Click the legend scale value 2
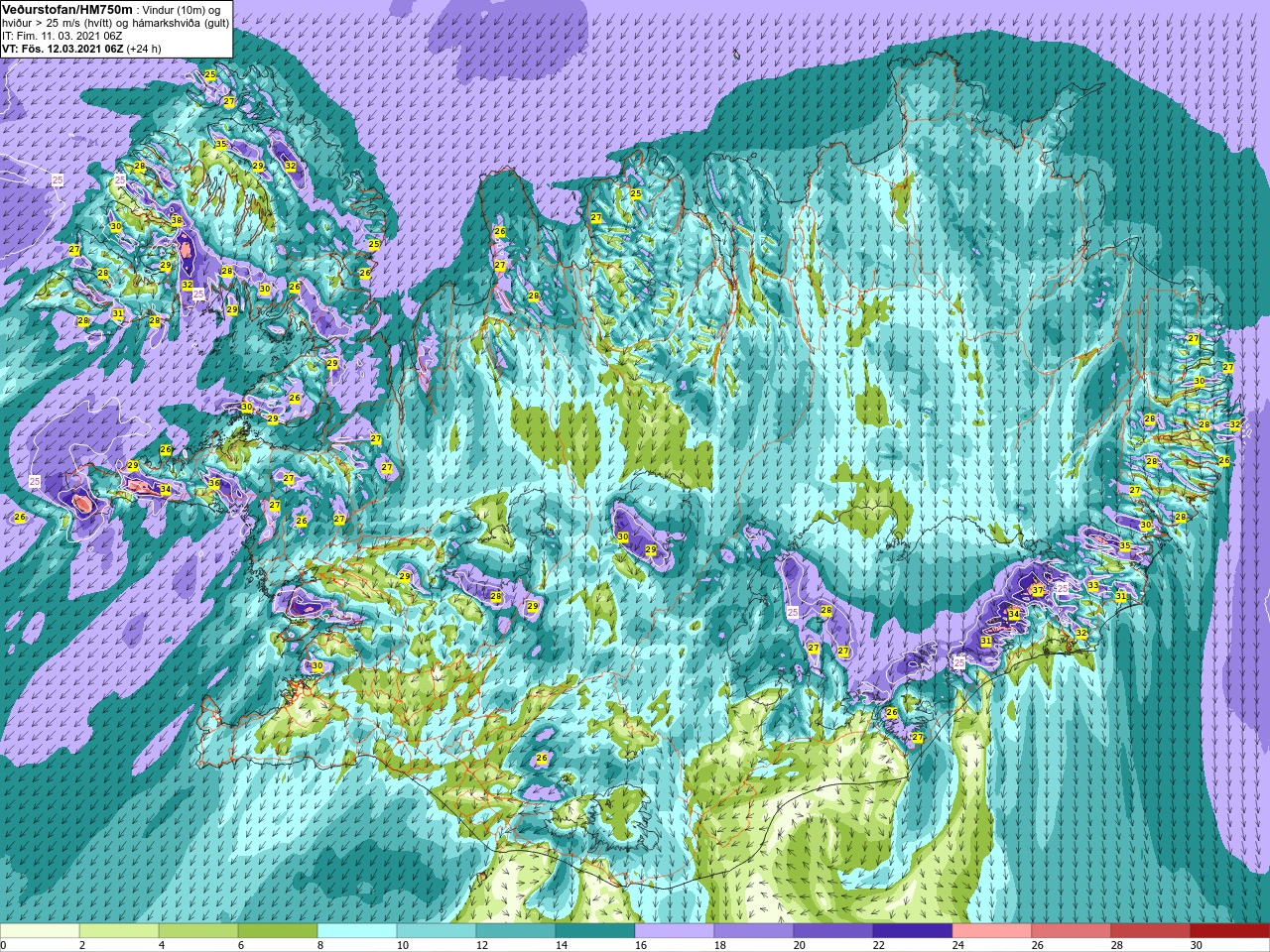 click(x=82, y=945)
